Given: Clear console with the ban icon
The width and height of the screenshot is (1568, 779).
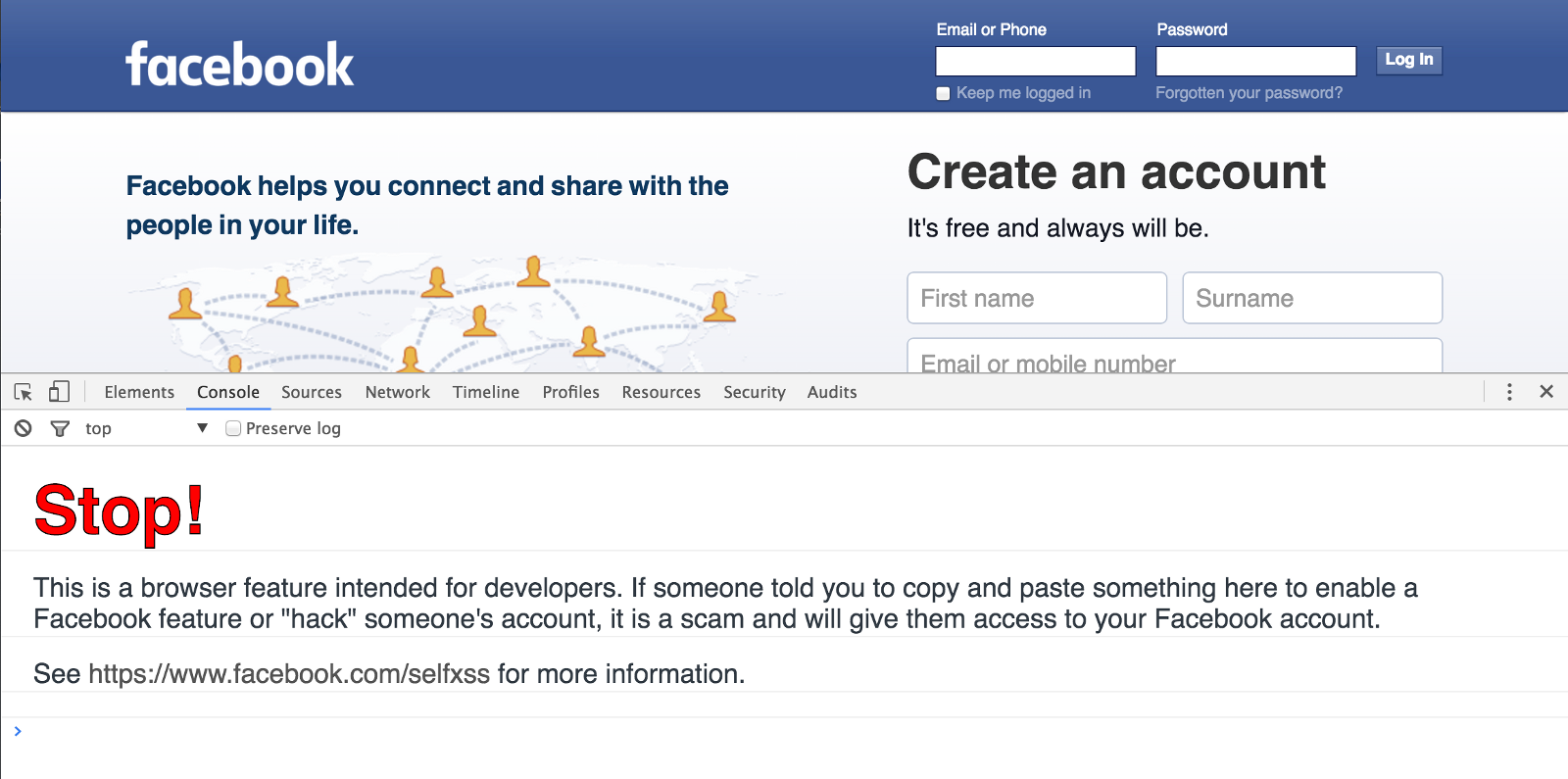Looking at the screenshot, I should tap(24, 428).
